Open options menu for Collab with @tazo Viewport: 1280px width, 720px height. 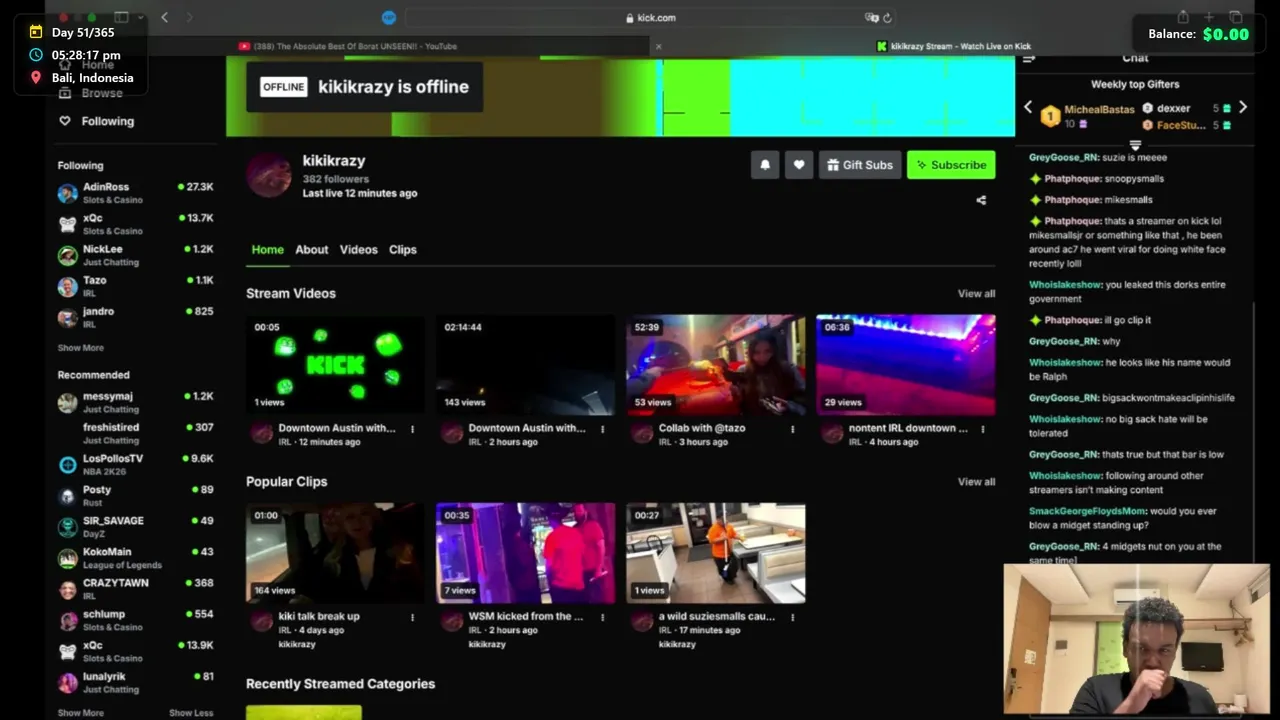(792, 429)
